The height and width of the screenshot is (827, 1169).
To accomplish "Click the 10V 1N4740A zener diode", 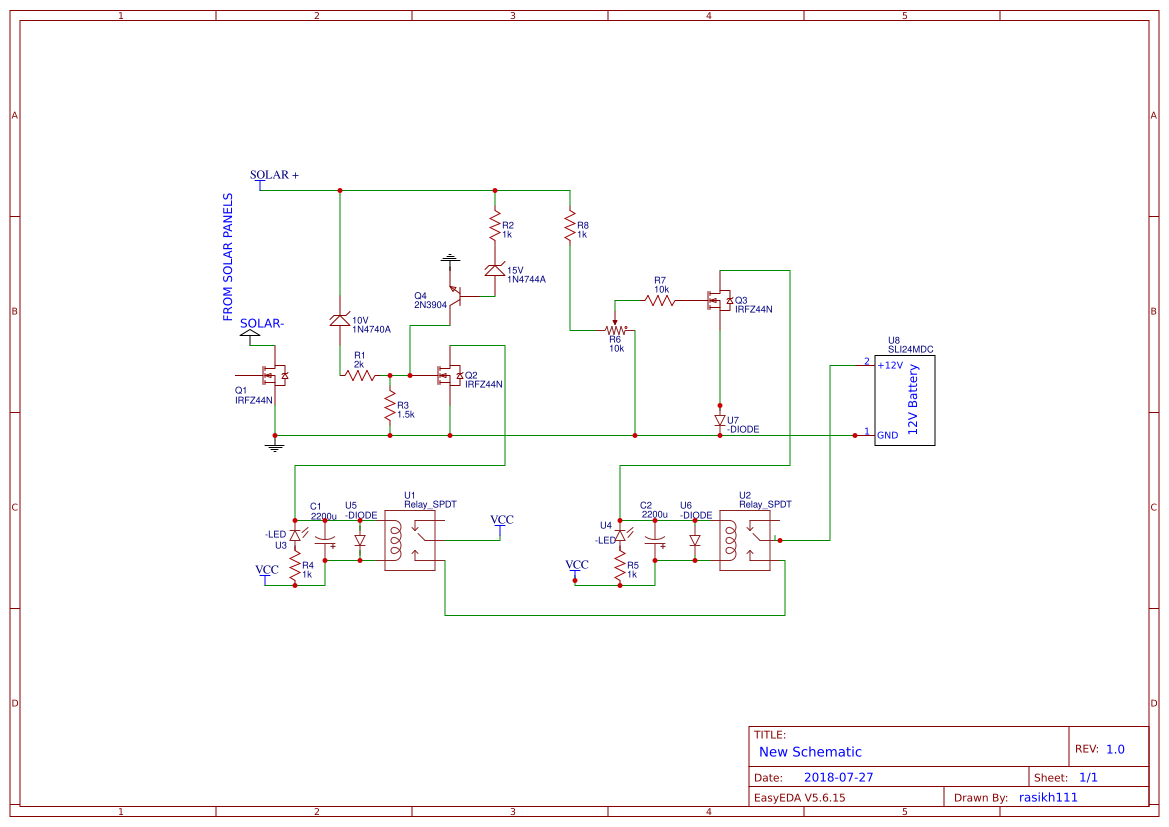I will [x=341, y=320].
